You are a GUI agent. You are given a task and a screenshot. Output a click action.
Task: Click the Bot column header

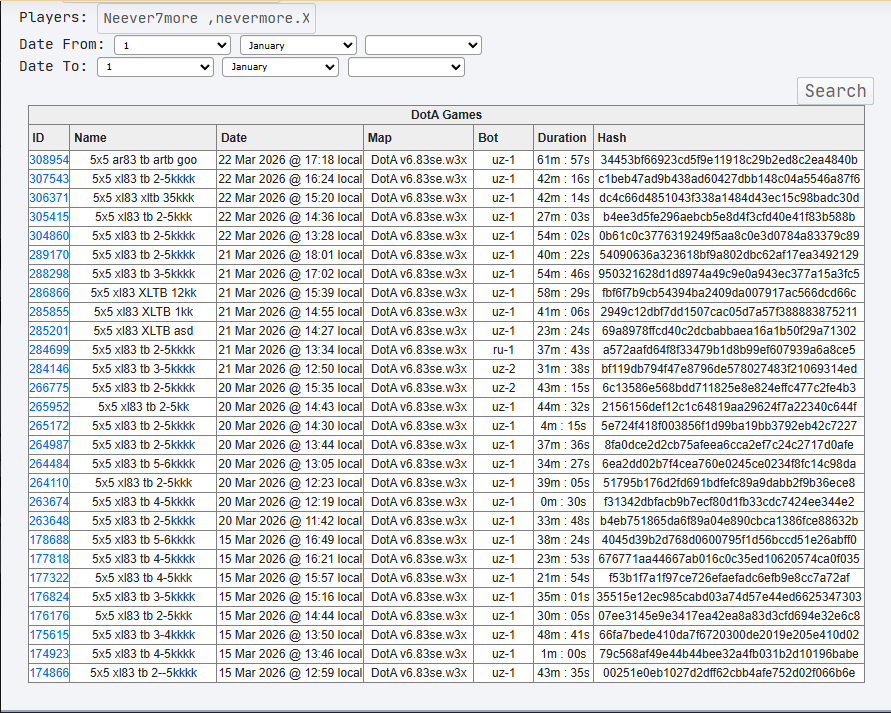click(x=503, y=137)
